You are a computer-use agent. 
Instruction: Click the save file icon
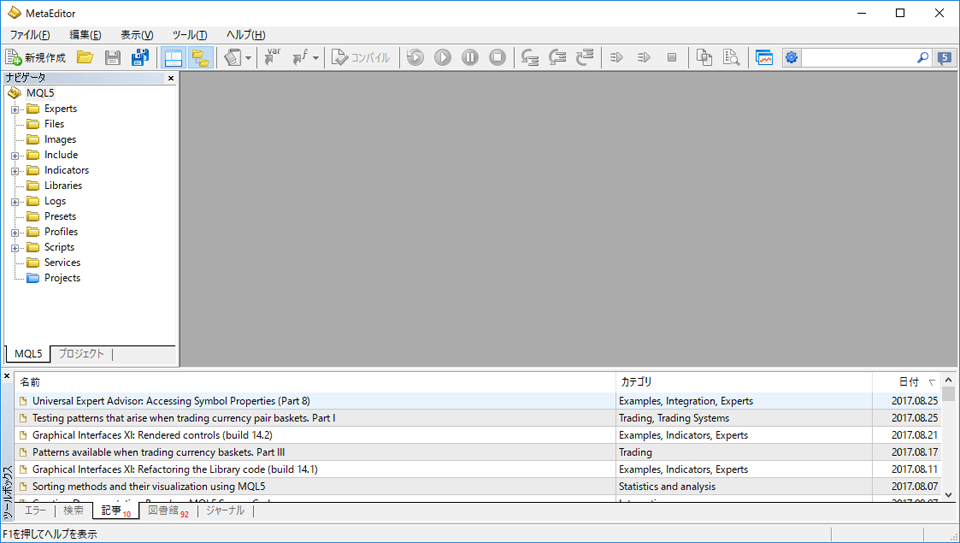113,58
